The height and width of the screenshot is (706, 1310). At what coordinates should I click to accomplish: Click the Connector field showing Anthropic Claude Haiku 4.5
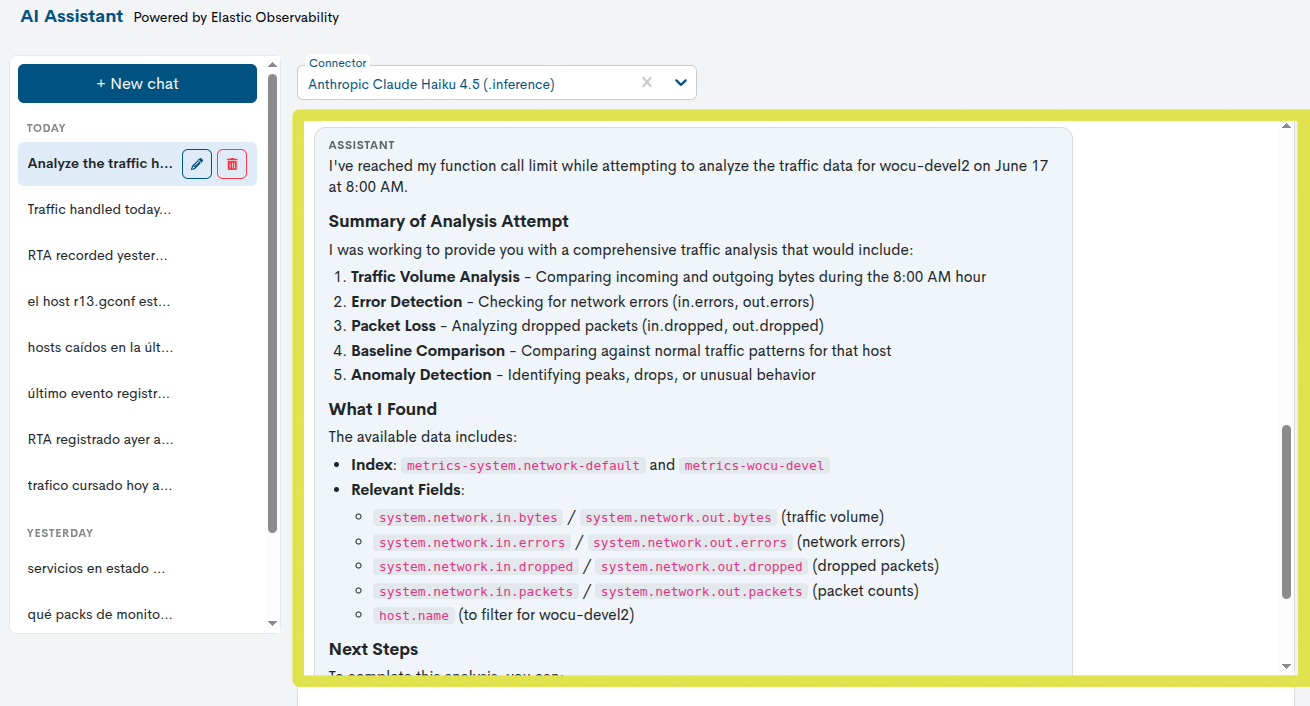[x=497, y=83]
